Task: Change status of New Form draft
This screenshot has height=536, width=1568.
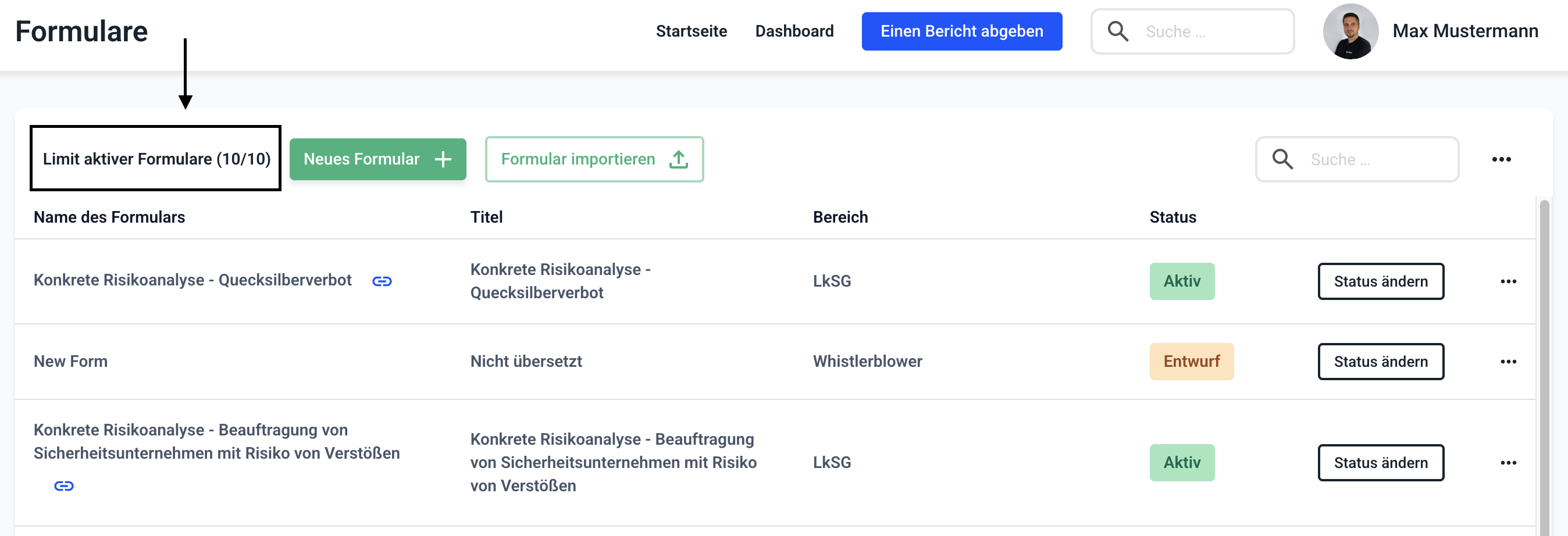Action: click(1380, 362)
